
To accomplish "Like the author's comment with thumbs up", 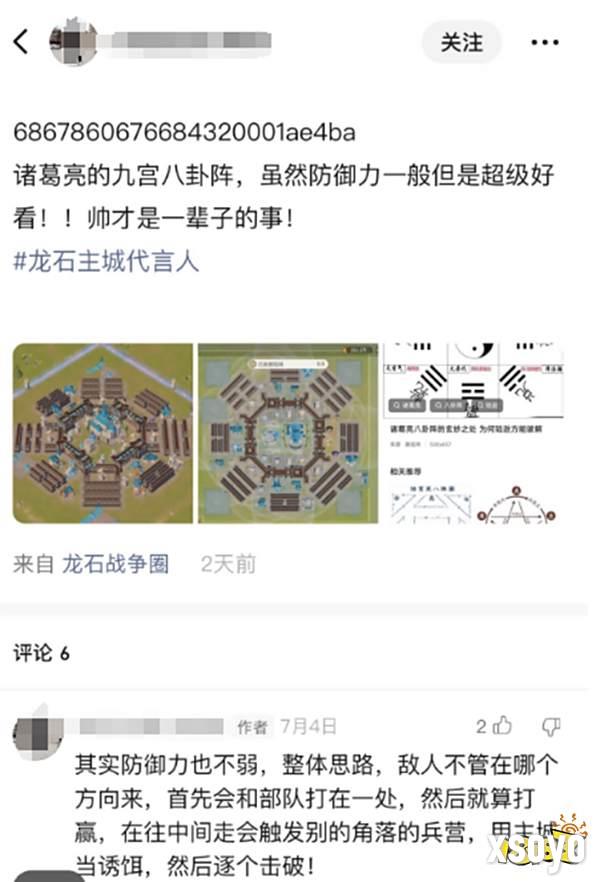I will click(502, 726).
